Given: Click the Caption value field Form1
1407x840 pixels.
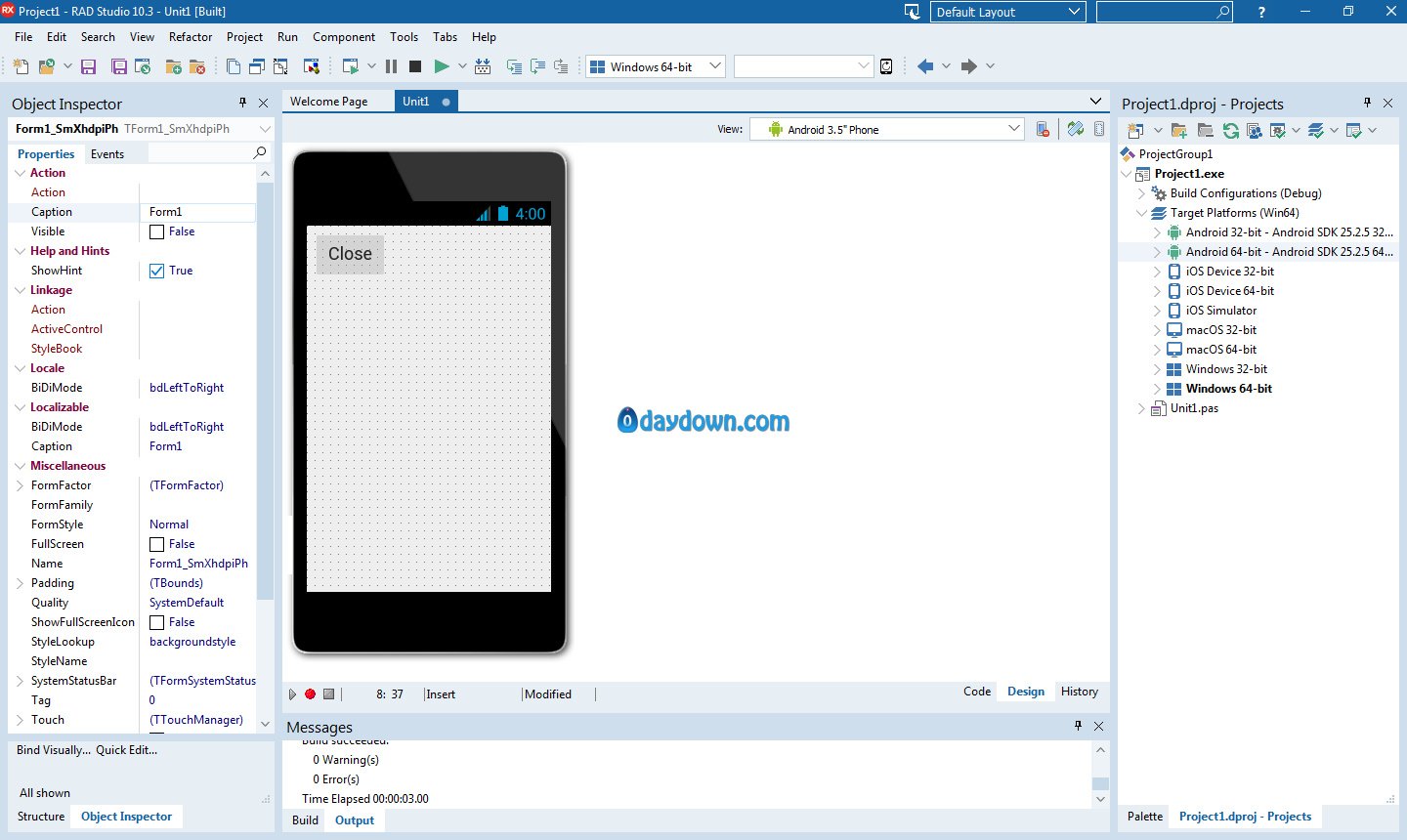Looking at the screenshot, I should tap(198, 212).
